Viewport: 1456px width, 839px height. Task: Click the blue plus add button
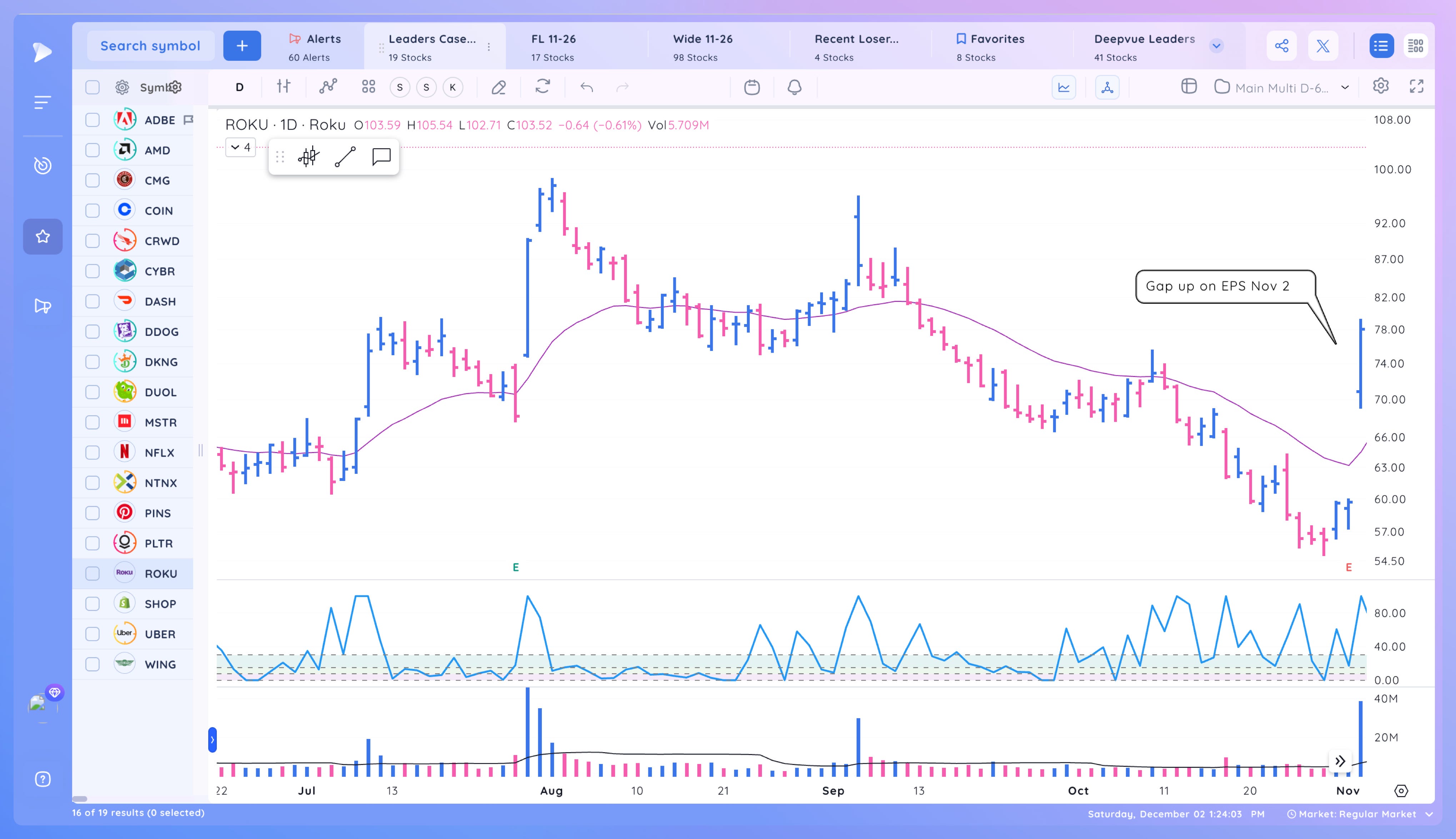(242, 45)
